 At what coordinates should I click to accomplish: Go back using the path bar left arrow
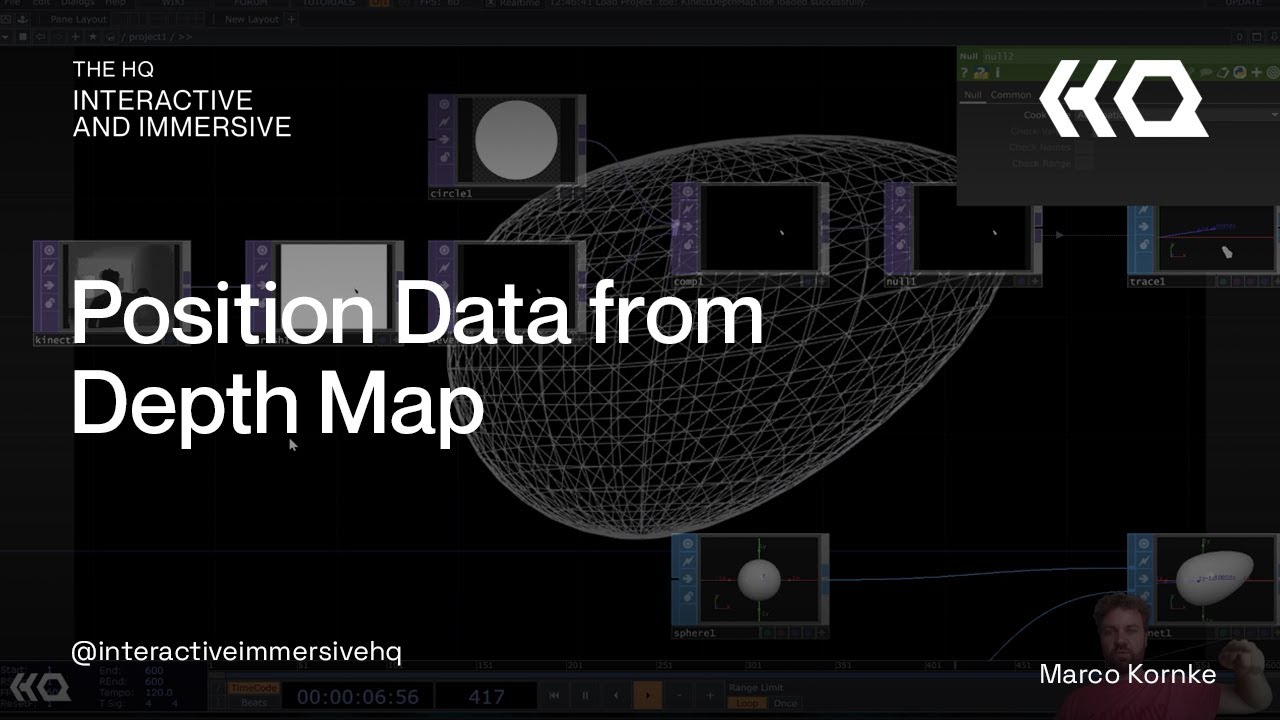[40, 37]
